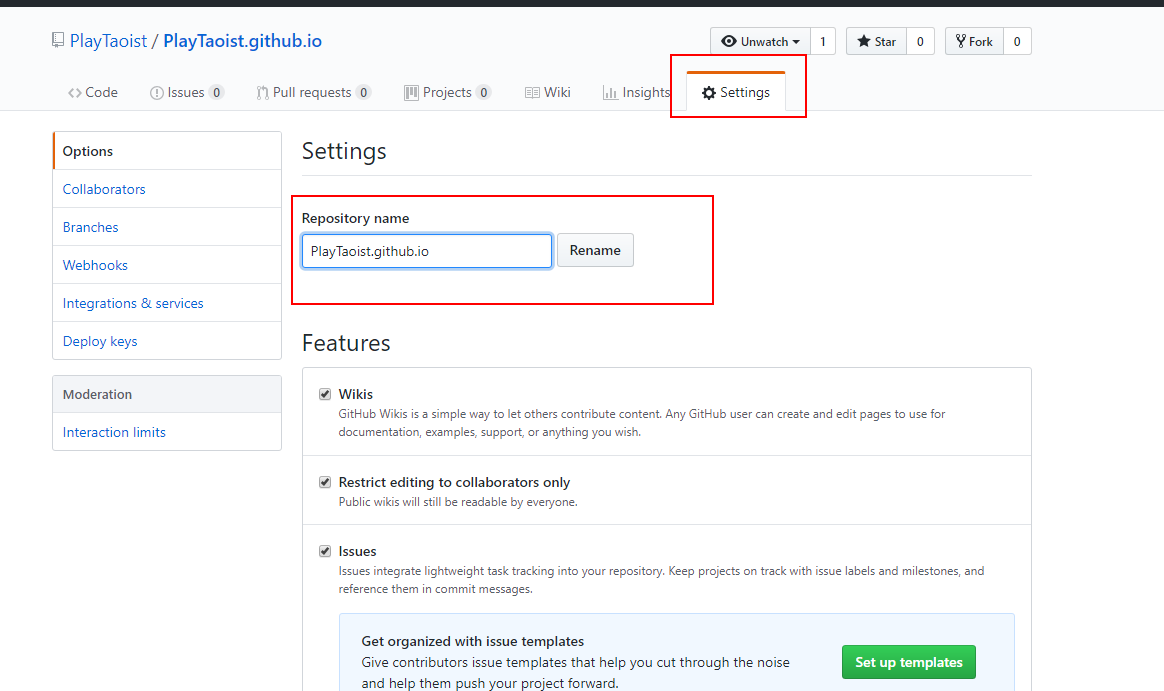Switch to the Issues tab label
1164x691 pixels.
coord(186,93)
